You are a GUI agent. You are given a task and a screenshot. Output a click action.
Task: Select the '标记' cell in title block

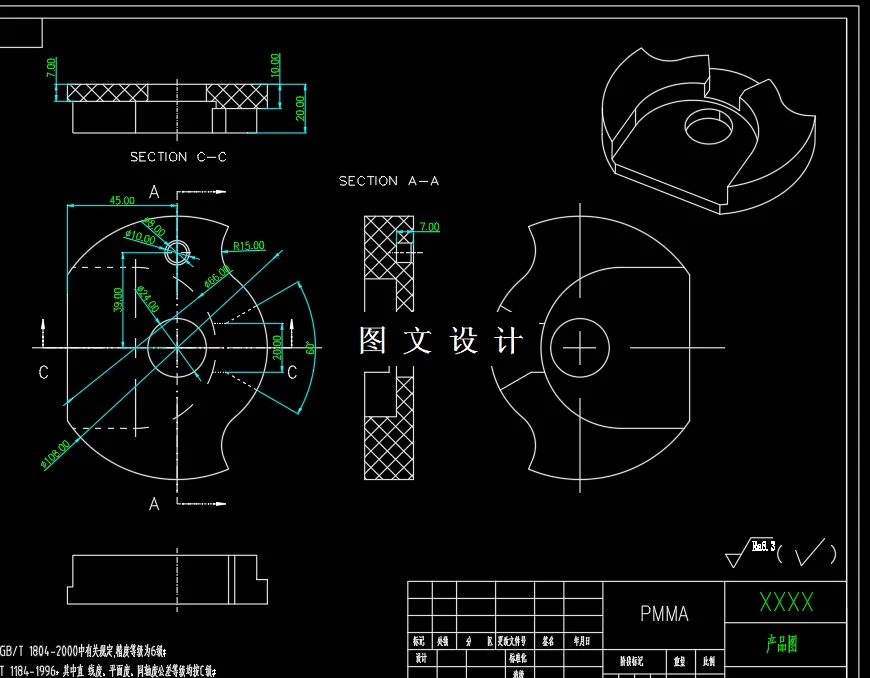[419, 641]
